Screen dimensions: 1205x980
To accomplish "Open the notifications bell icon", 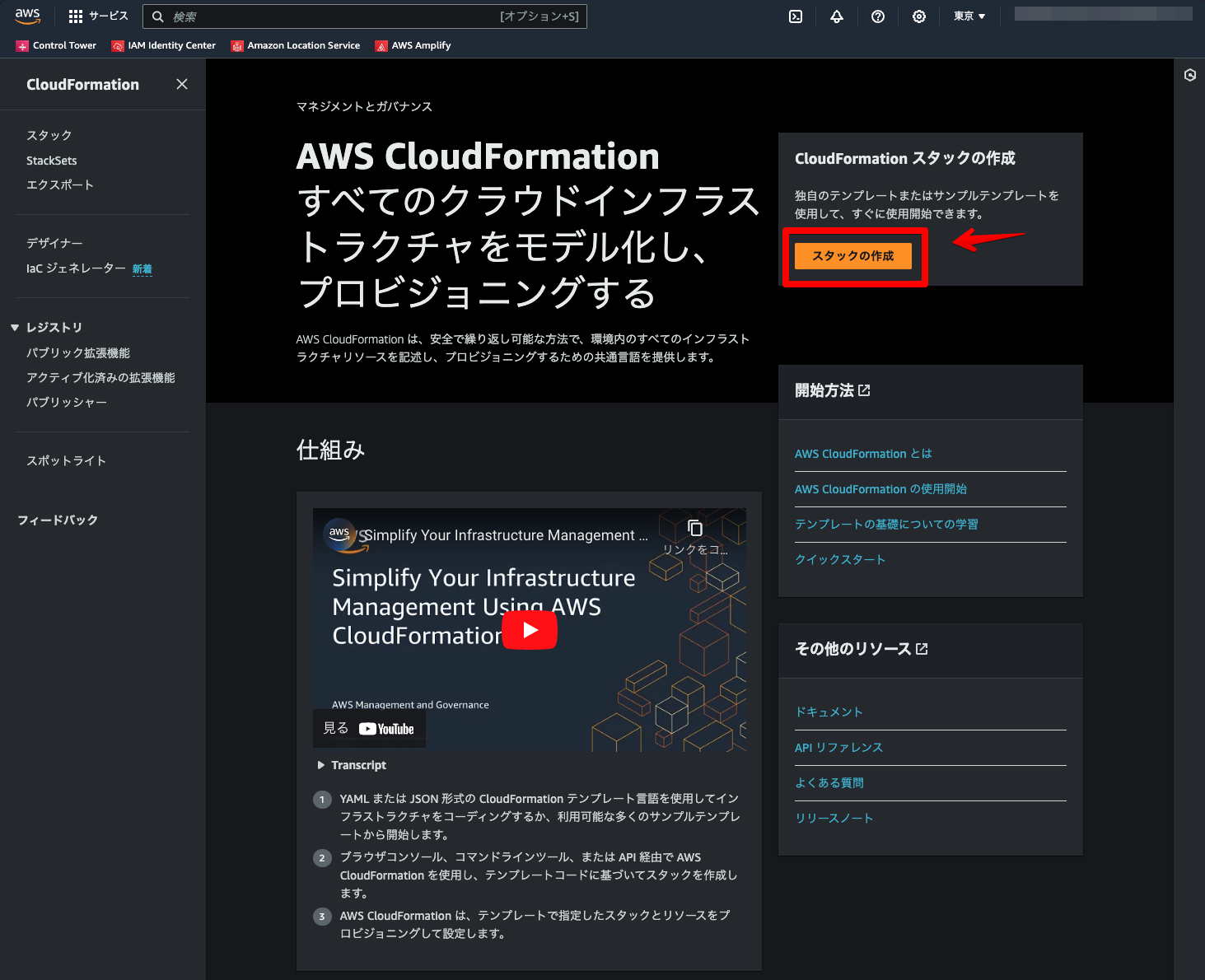I will tap(837, 16).
